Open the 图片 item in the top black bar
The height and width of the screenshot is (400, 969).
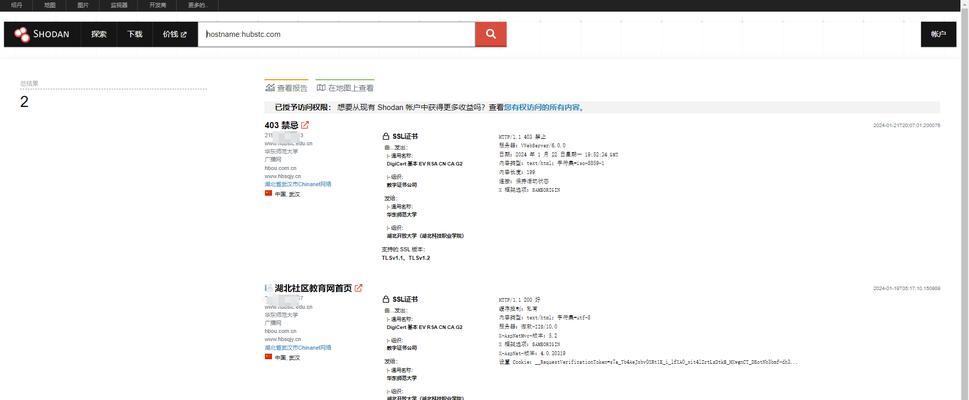point(83,5)
